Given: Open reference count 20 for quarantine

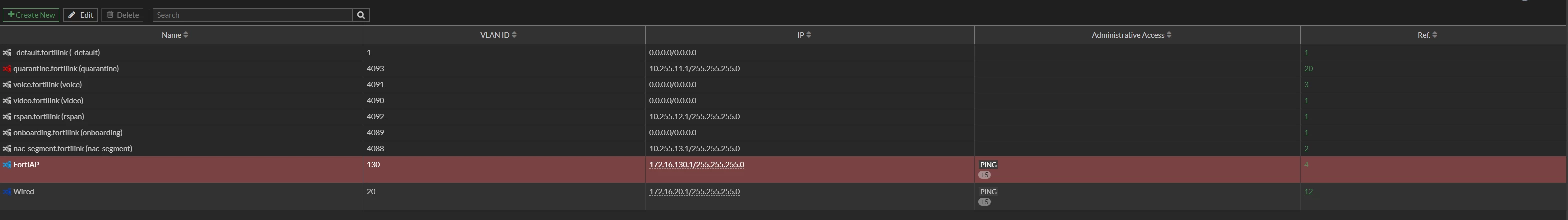Looking at the screenshot, I should [1308, 69].
